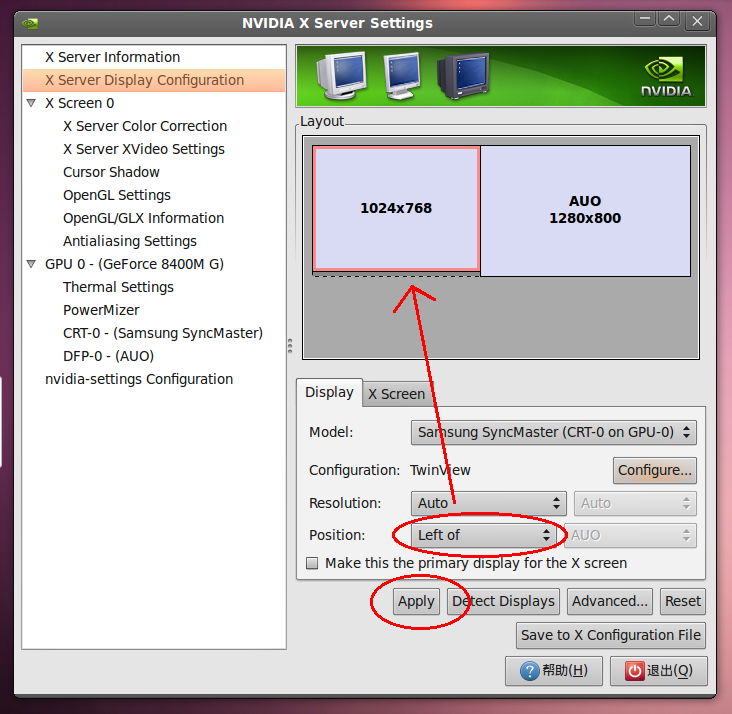Click the NVIDIA logo in the banner
732x714 pixels.
(666, 77)
